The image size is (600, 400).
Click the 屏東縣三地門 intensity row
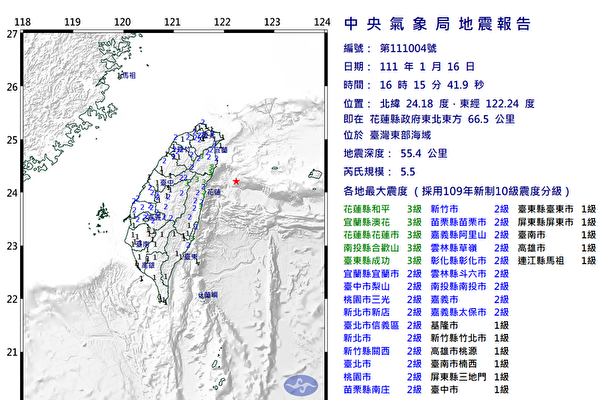tap(470, 377)
